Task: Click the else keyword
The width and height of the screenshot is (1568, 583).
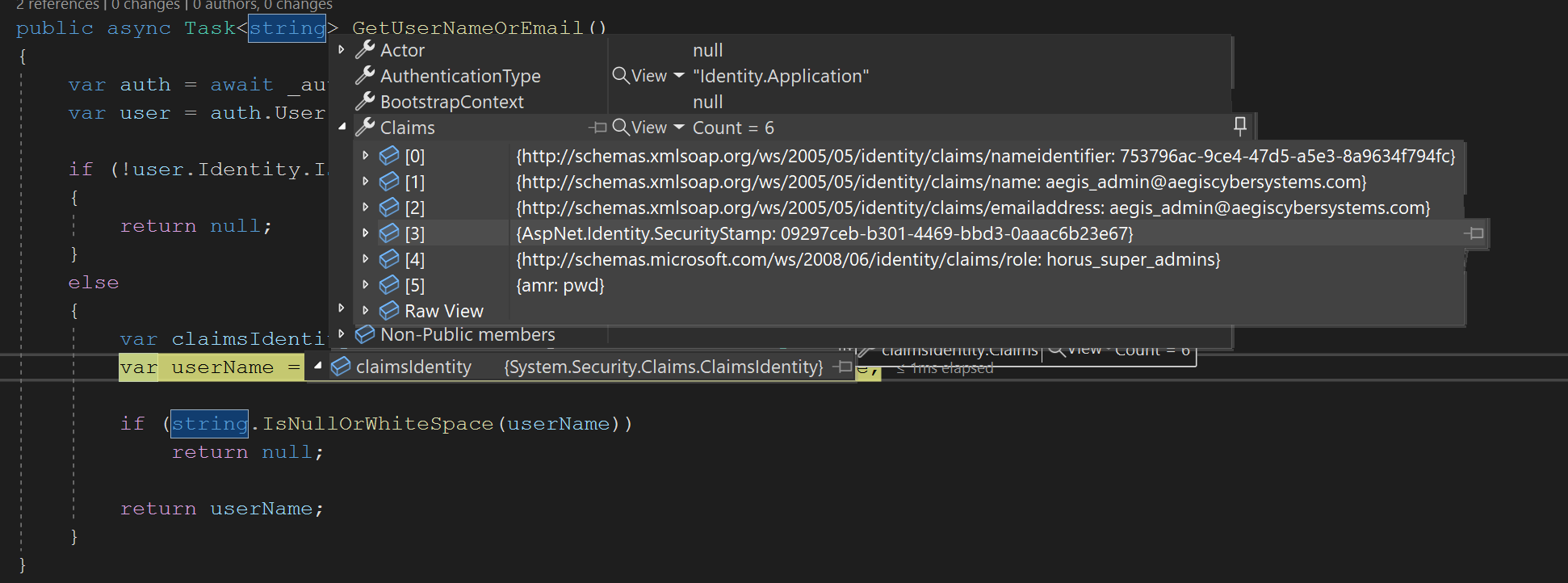Action: click(94, 283)
